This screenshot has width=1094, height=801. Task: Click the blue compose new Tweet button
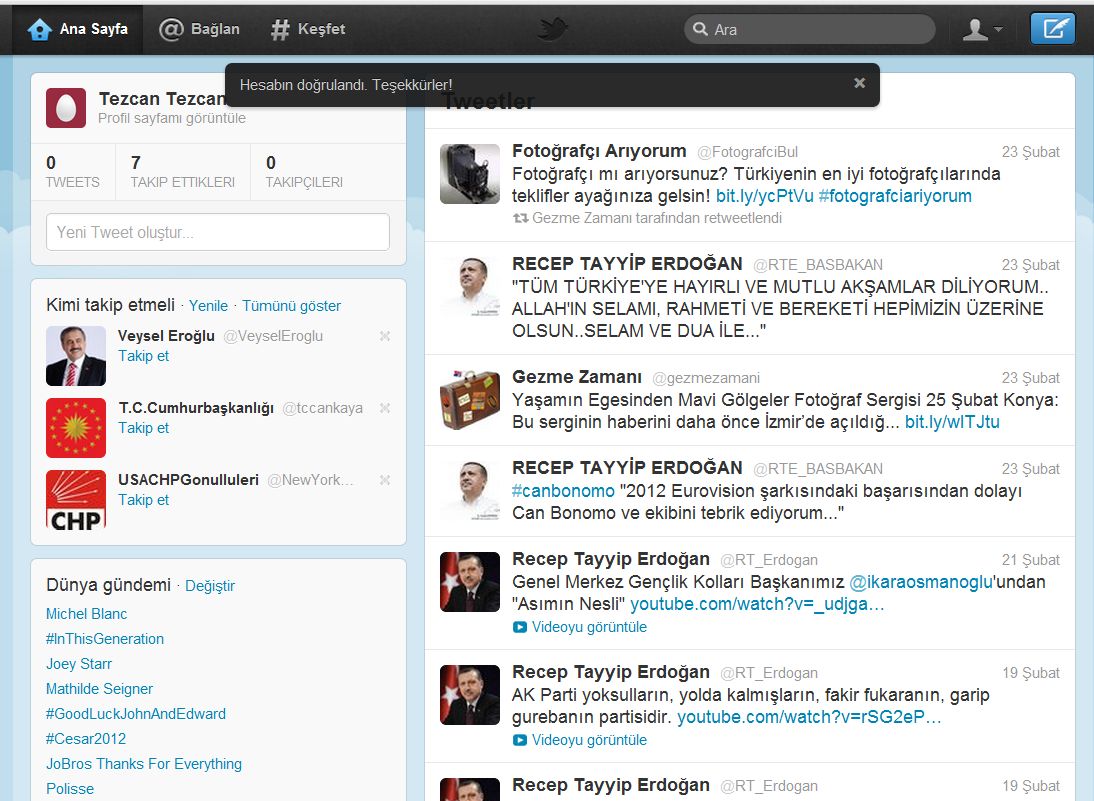click(1053, 29)
